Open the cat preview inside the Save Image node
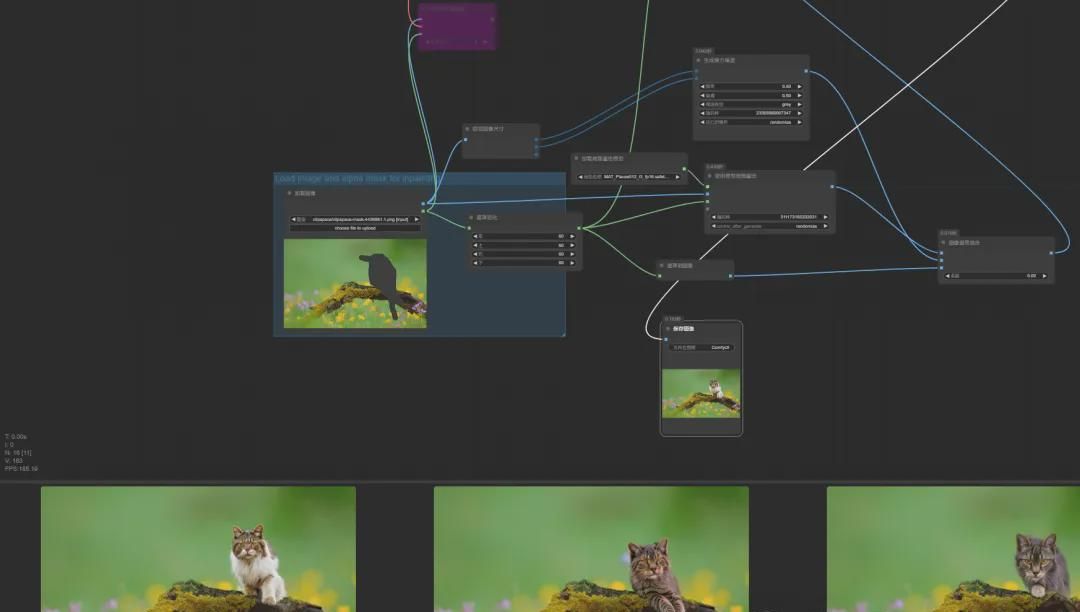The height and width of the screenshot is (612, 1080). point(702,393)
